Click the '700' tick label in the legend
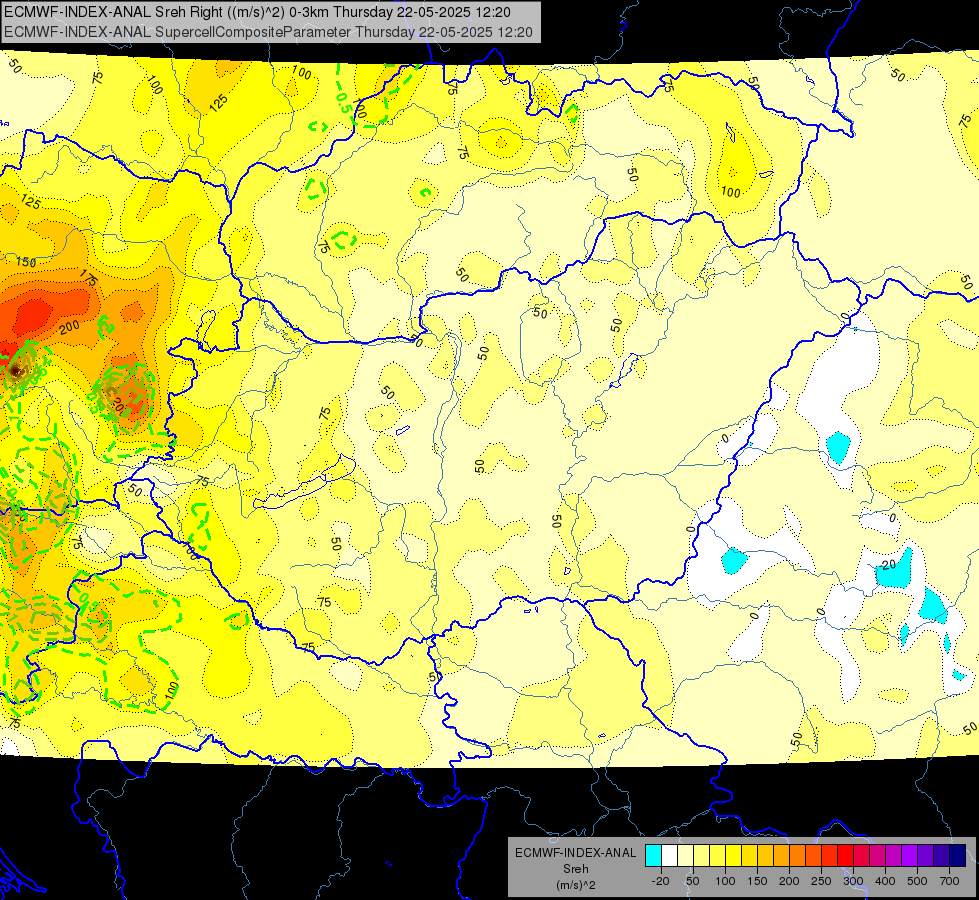 pos(949,881)
